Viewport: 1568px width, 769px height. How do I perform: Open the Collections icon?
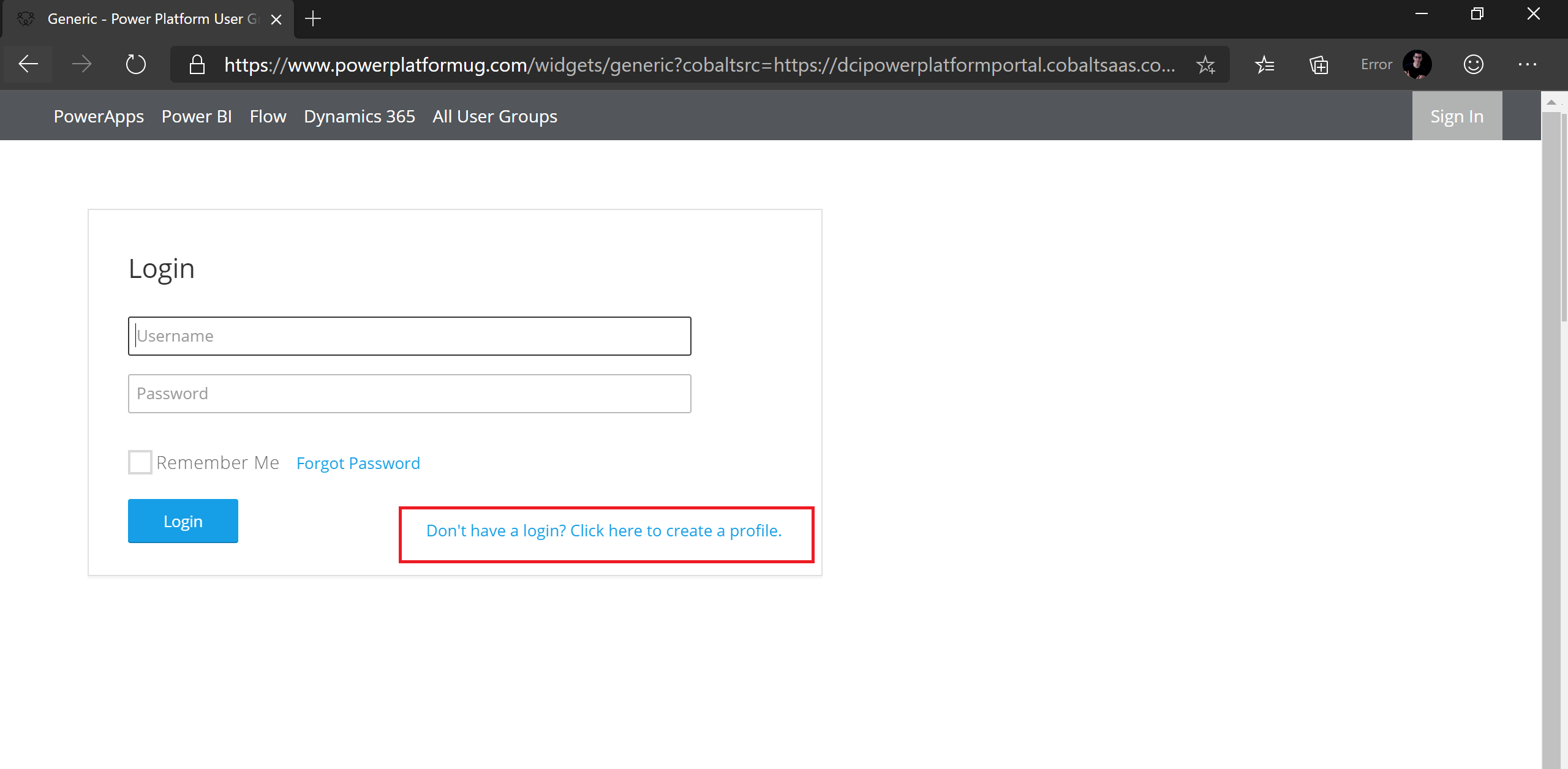point(1318,65)
